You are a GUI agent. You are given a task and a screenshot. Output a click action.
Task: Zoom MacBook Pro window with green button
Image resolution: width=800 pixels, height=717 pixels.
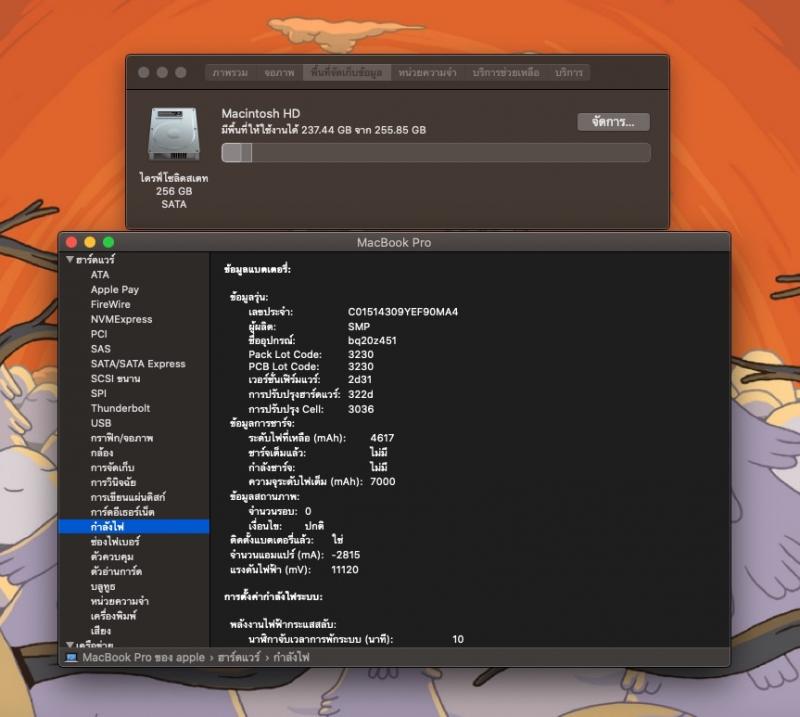coord(108,242)
